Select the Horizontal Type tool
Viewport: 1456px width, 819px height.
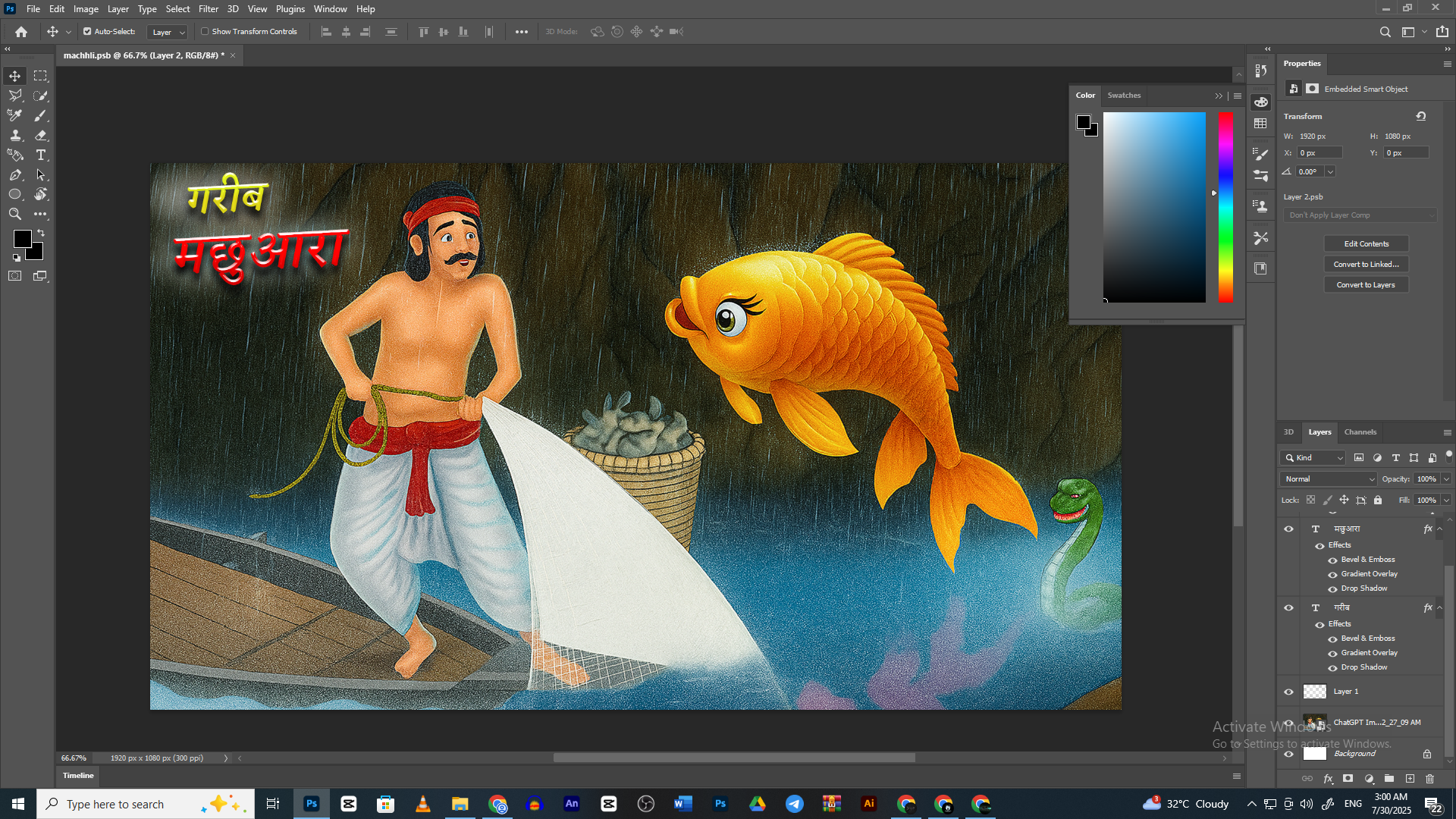pyautogui.click(x=41, y=155)
